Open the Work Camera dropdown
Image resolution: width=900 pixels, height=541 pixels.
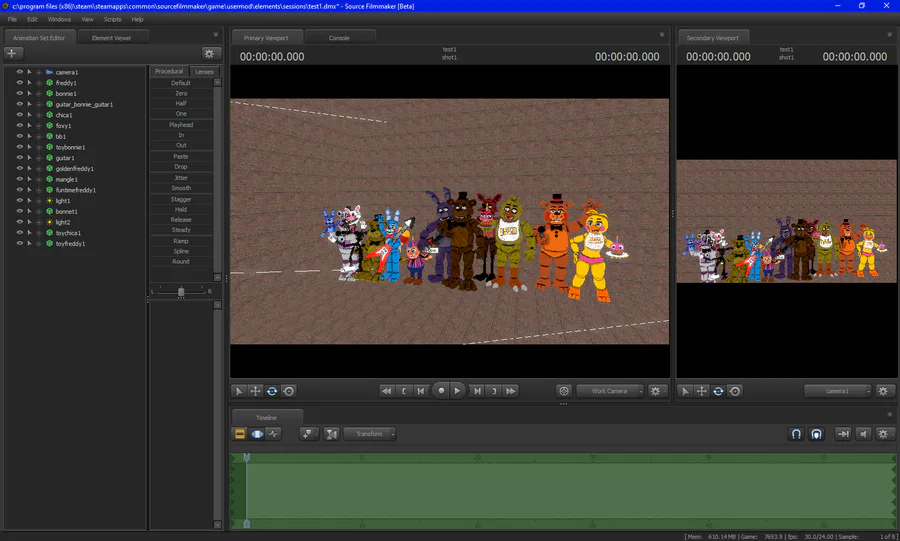click(x=610, y=391)
